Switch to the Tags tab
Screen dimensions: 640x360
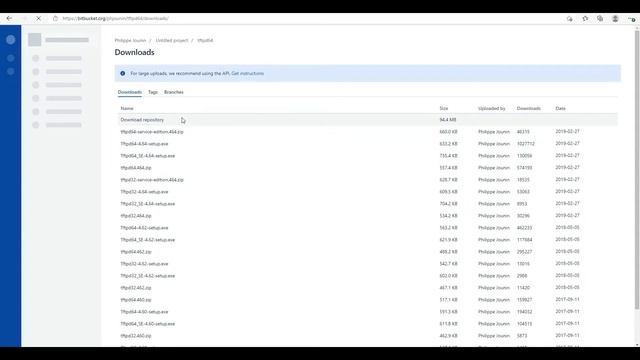[153, 92]
